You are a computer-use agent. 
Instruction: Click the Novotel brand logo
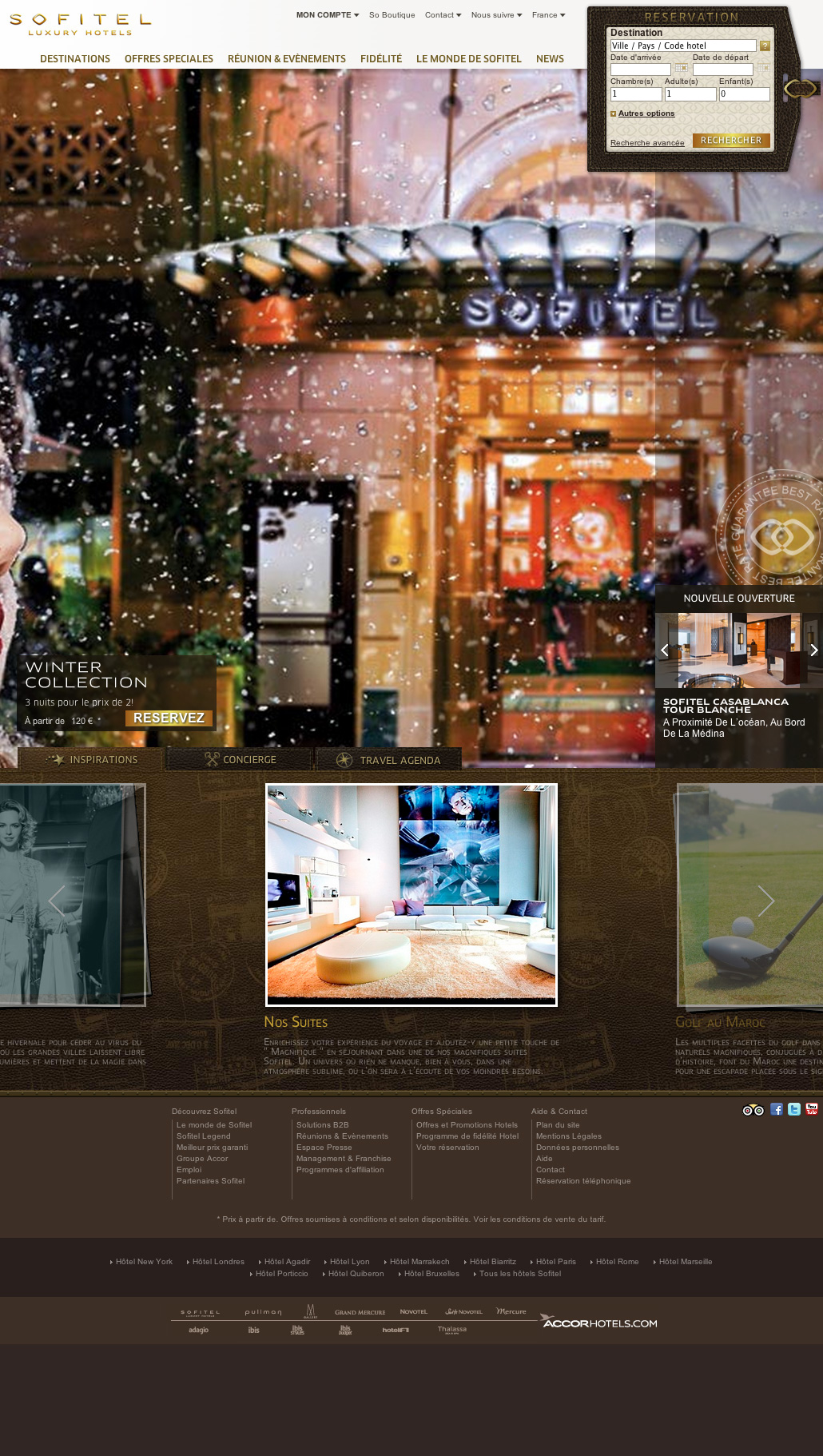413,1311
